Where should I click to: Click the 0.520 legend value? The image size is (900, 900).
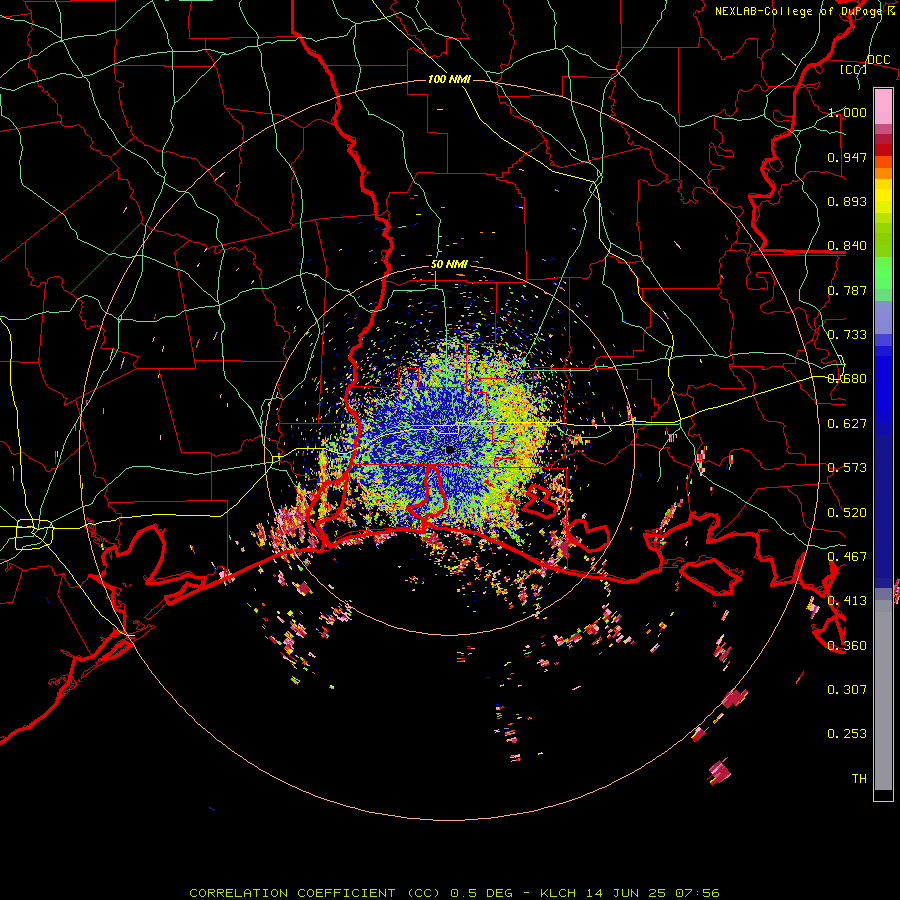click(x=847, y=513)
